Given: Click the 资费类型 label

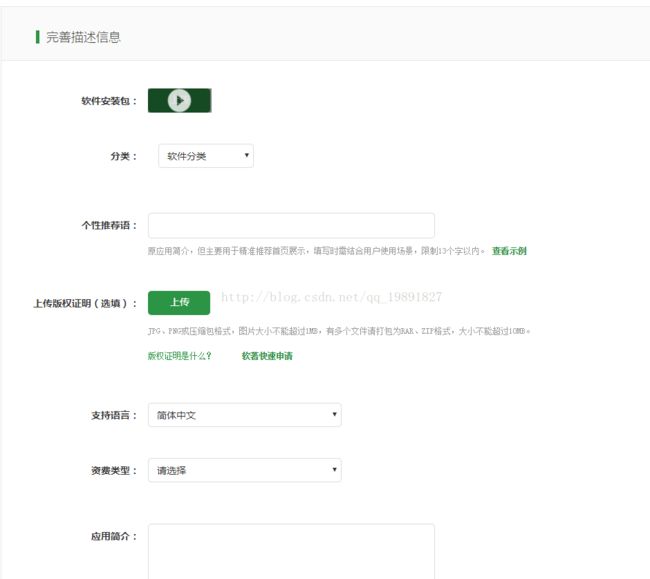Looking at the screenshot, I should click(114, 470).
